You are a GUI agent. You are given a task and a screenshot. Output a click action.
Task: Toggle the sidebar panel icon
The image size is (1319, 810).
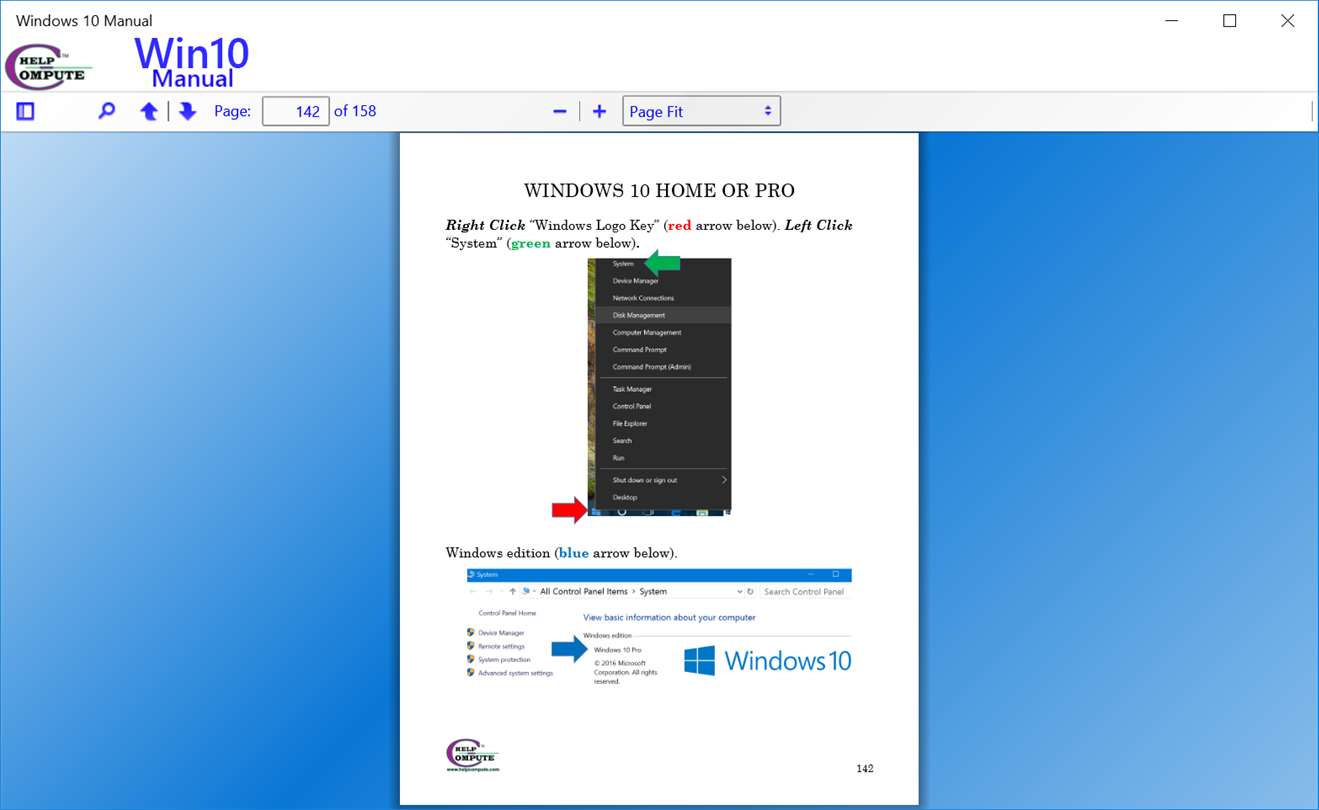[x=25, y=111]
